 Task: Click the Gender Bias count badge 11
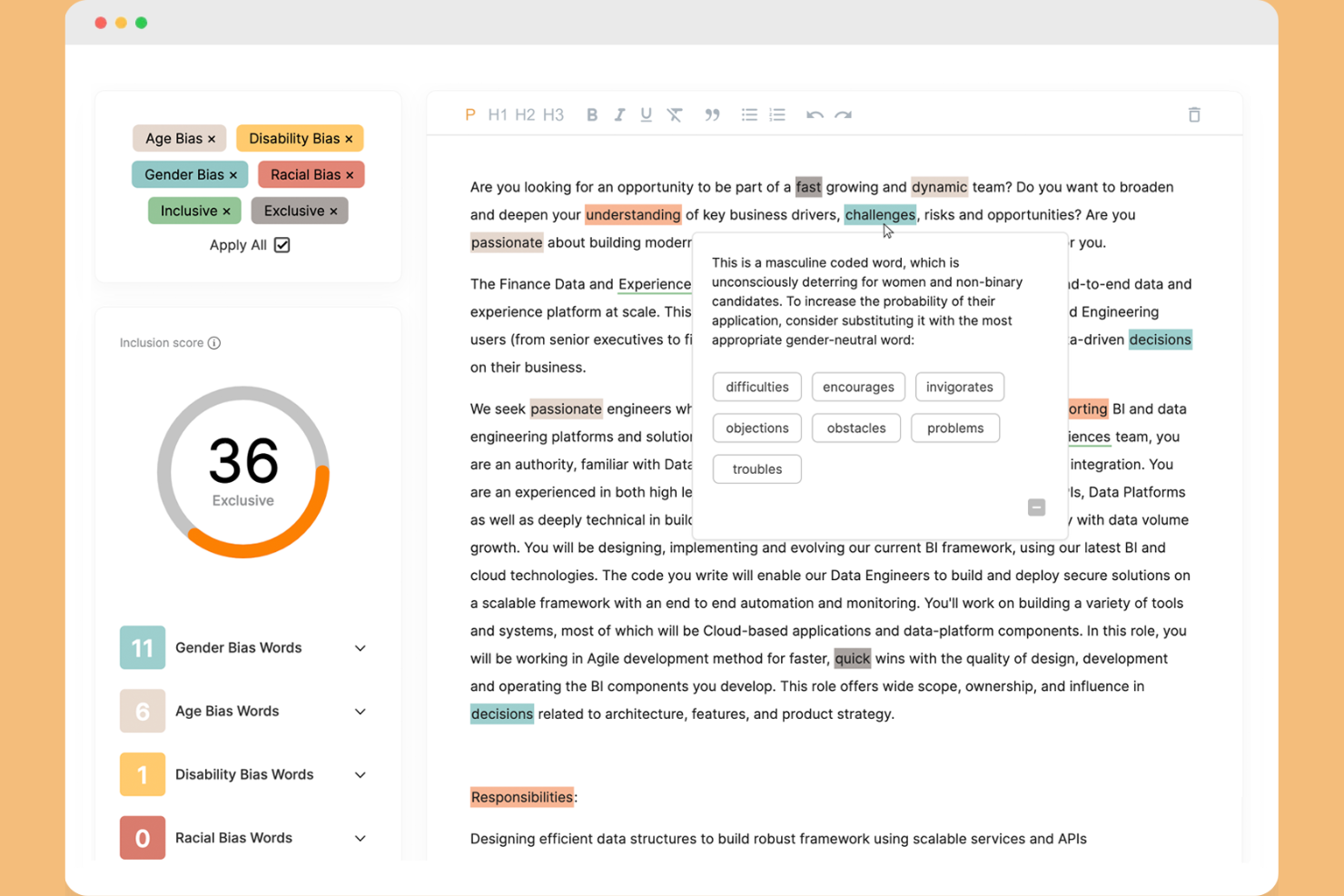143,647
